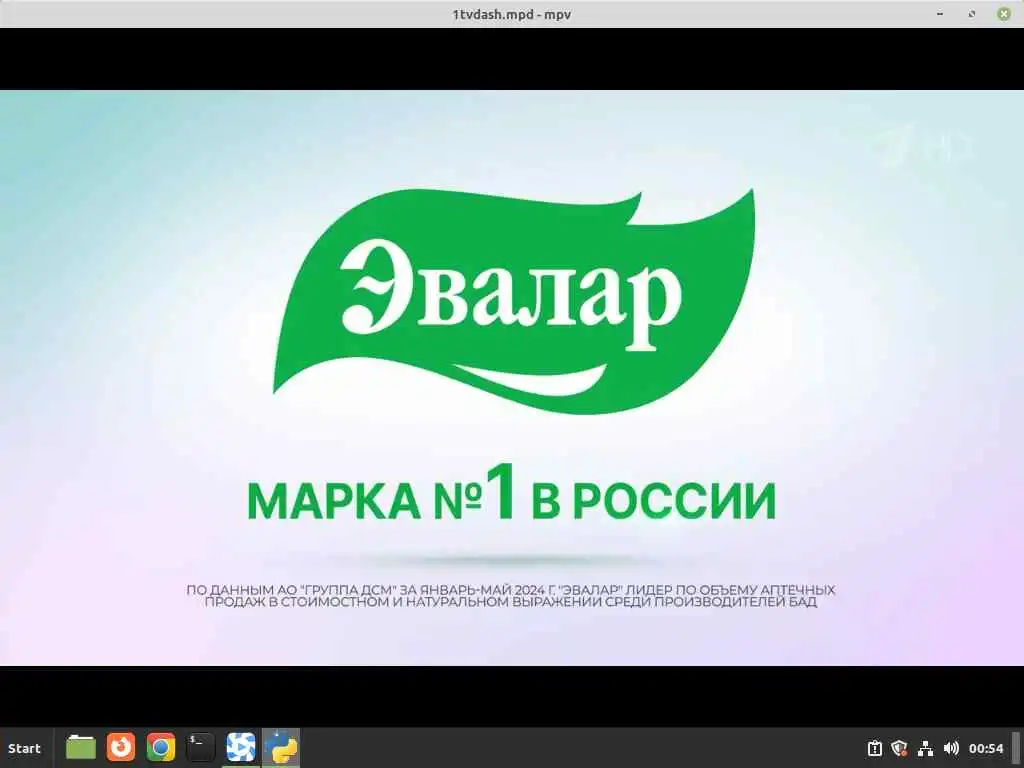Viewport: 1024px width, 768px height.
Task: Open the network connections tray icon
Action: tap(925, 748)
